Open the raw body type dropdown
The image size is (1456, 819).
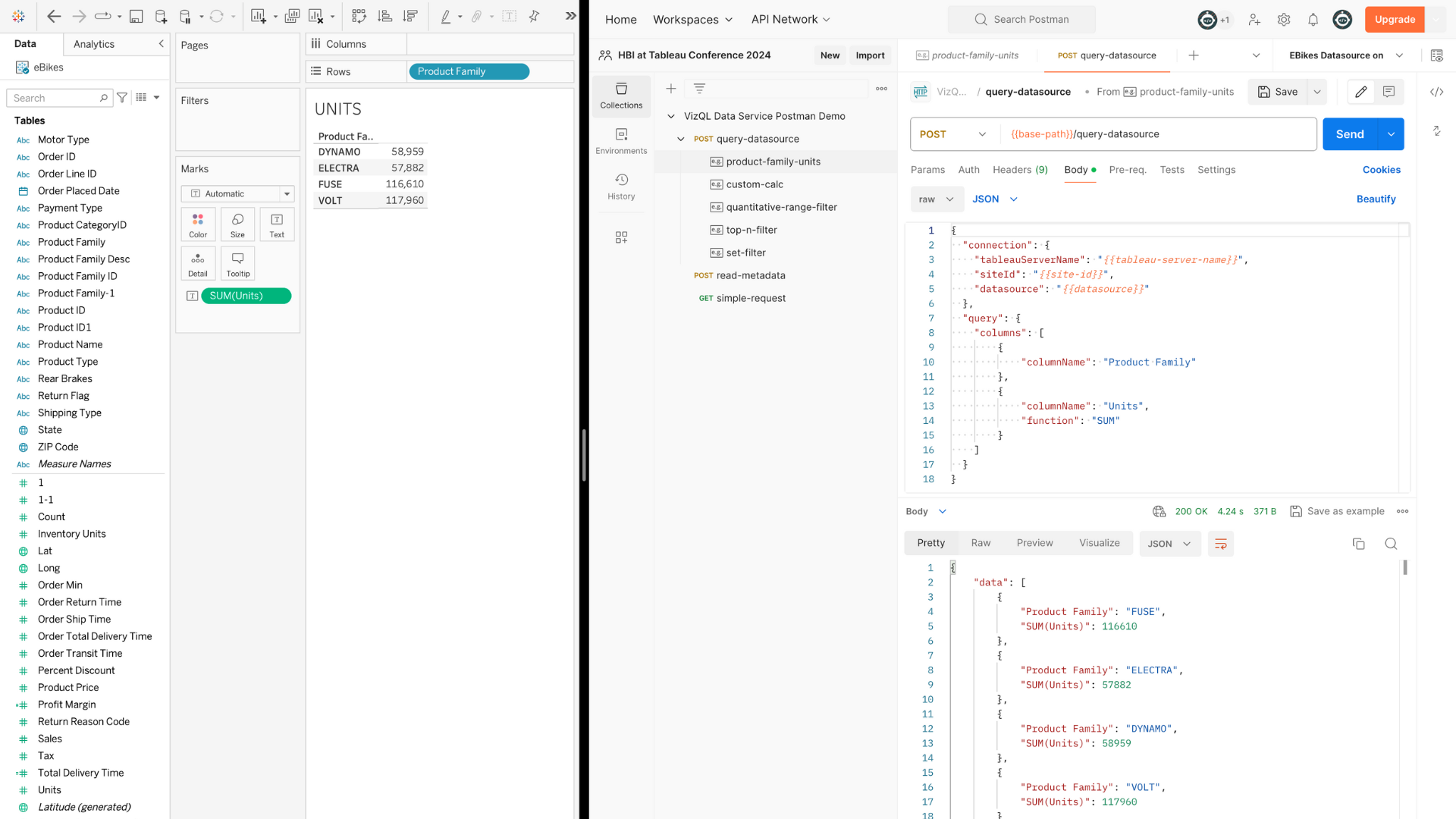point(937,199)
